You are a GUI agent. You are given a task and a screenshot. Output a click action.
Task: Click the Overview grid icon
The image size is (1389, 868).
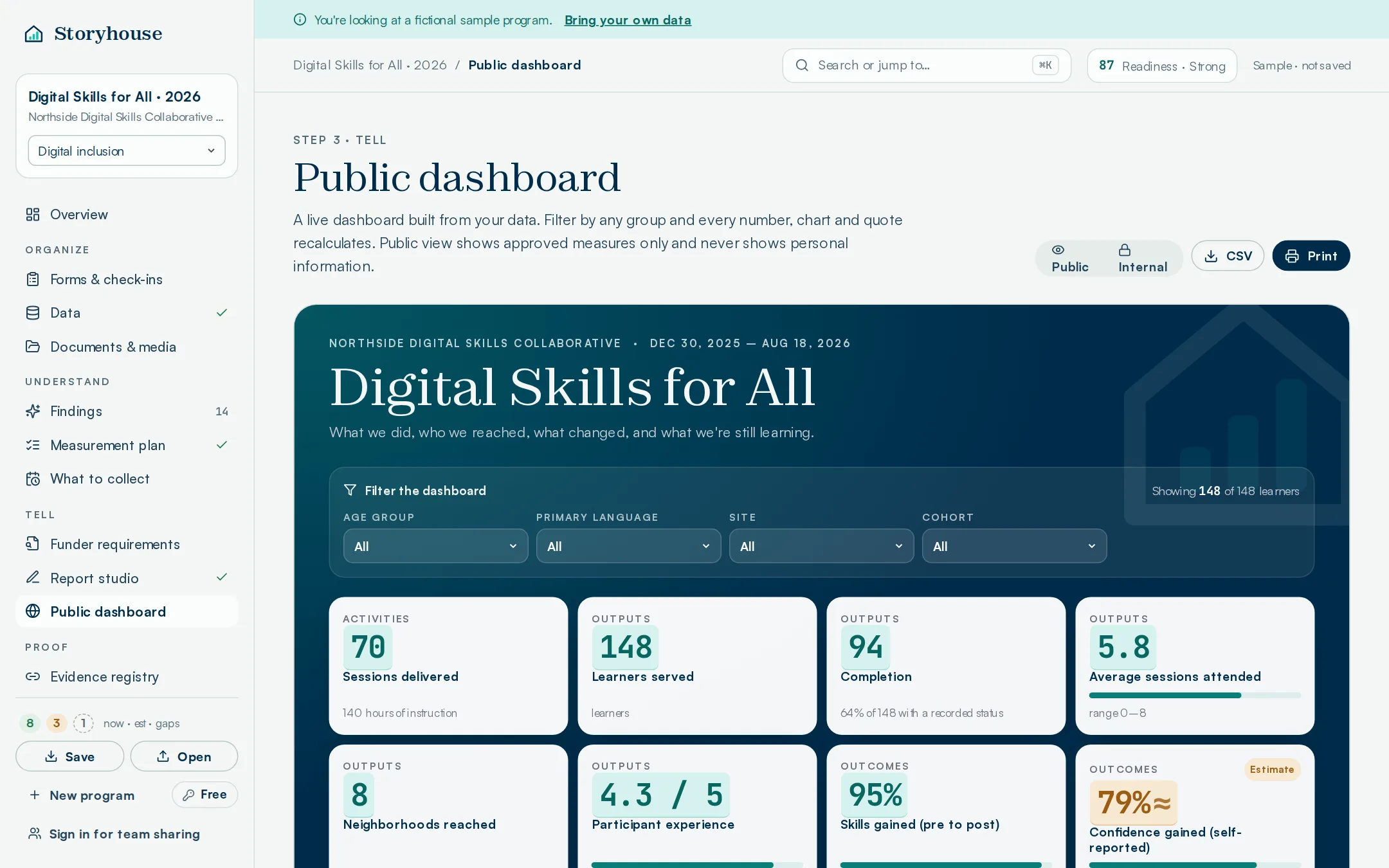[33, 215]
